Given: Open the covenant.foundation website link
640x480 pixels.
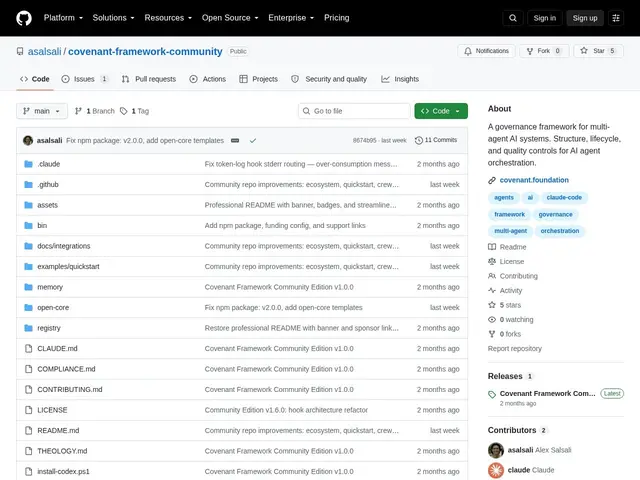Looking at the screenshot, I should coord(534,180).
